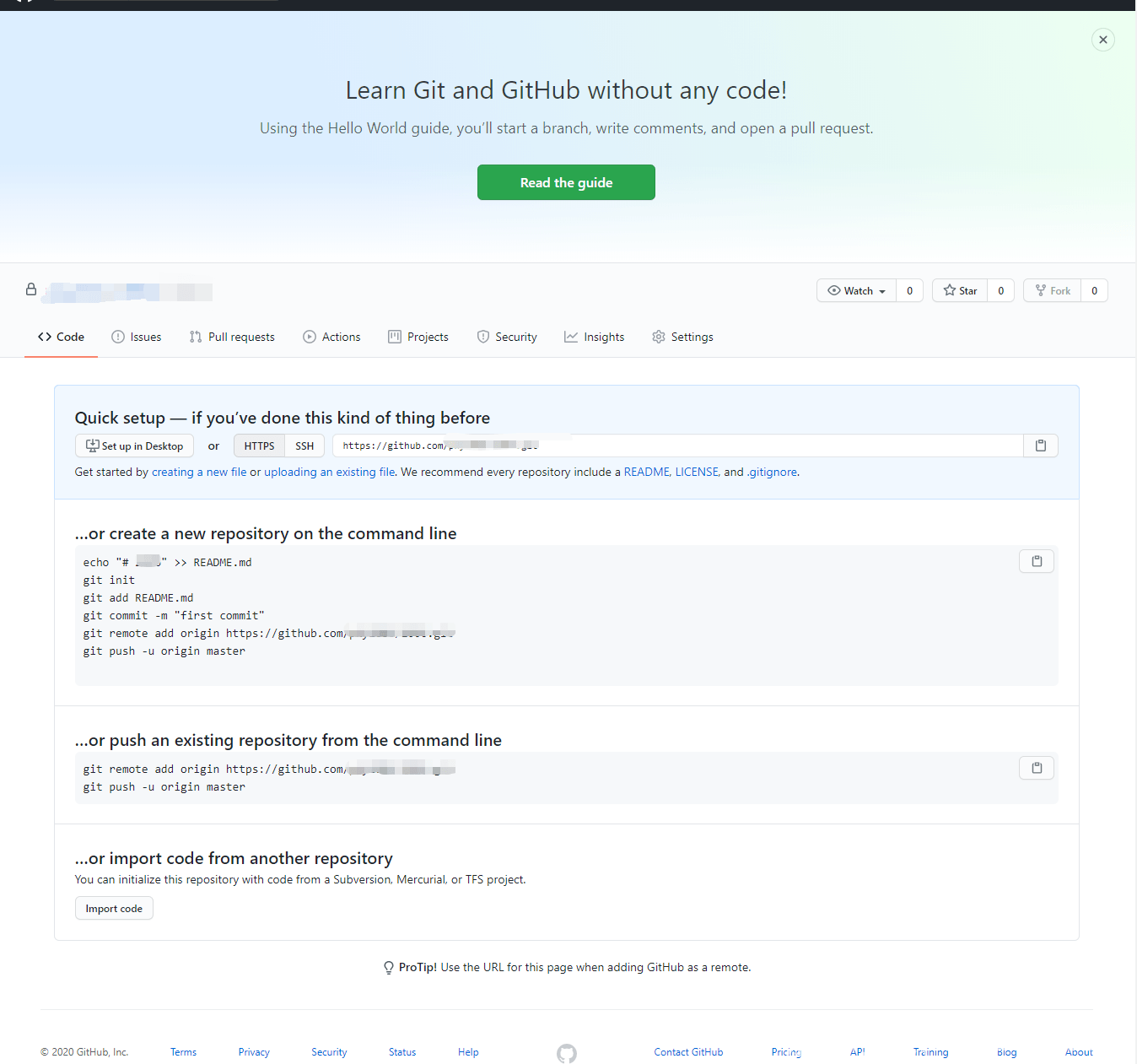Open the Projects tab
This screenshot has height=1064, width=1137.
click(418, 337)
